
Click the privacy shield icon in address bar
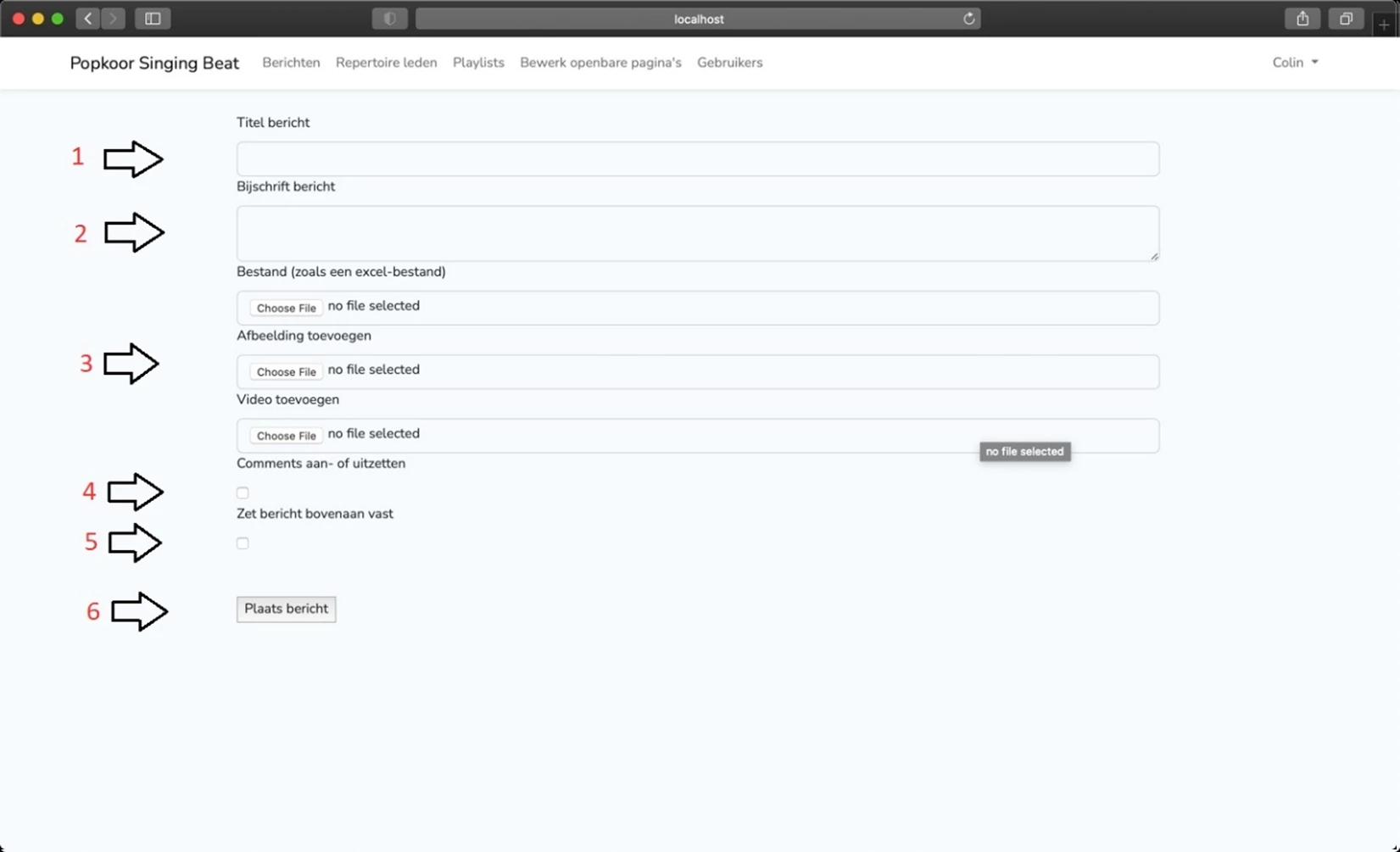[389, 19]
